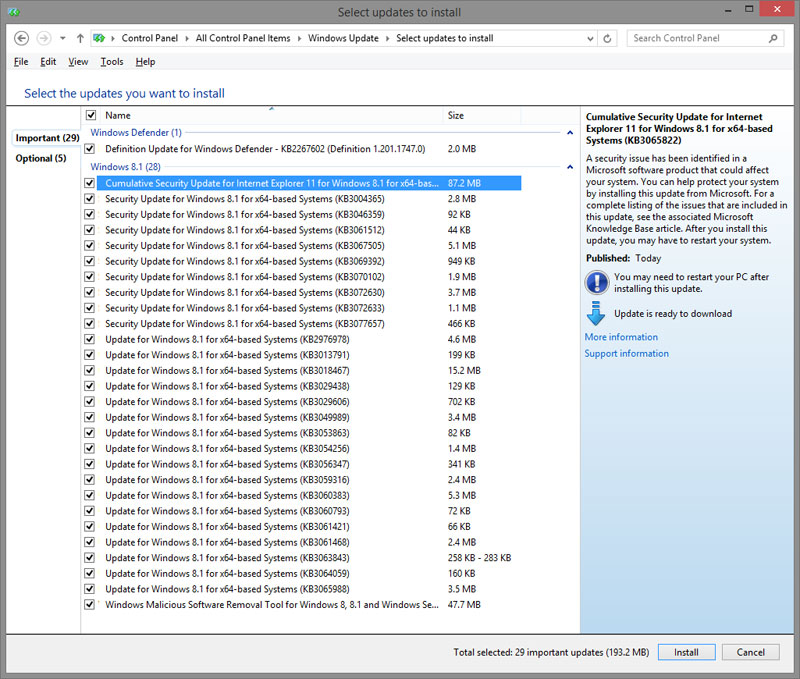The width and height of the screenshot is (800, 679).
Task: Click the search magnifier icon
Action: 773,38
